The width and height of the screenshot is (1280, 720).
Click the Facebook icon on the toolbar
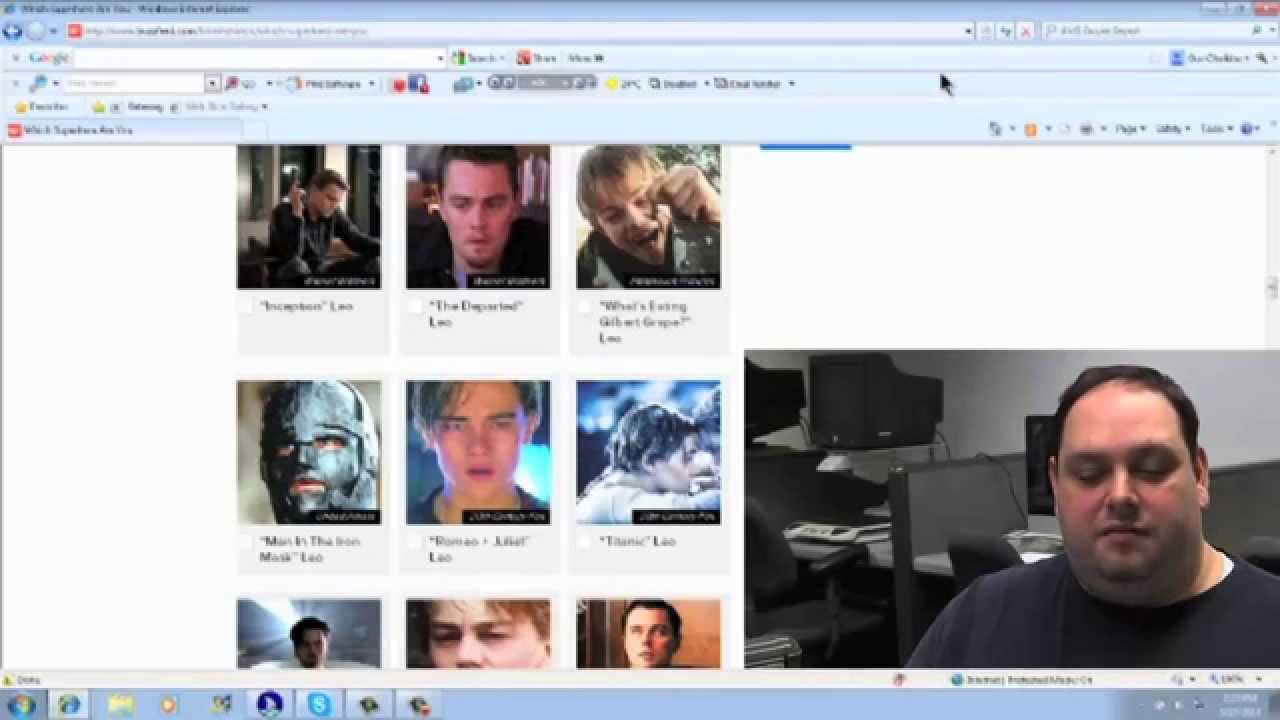click(x=417, y=84)
